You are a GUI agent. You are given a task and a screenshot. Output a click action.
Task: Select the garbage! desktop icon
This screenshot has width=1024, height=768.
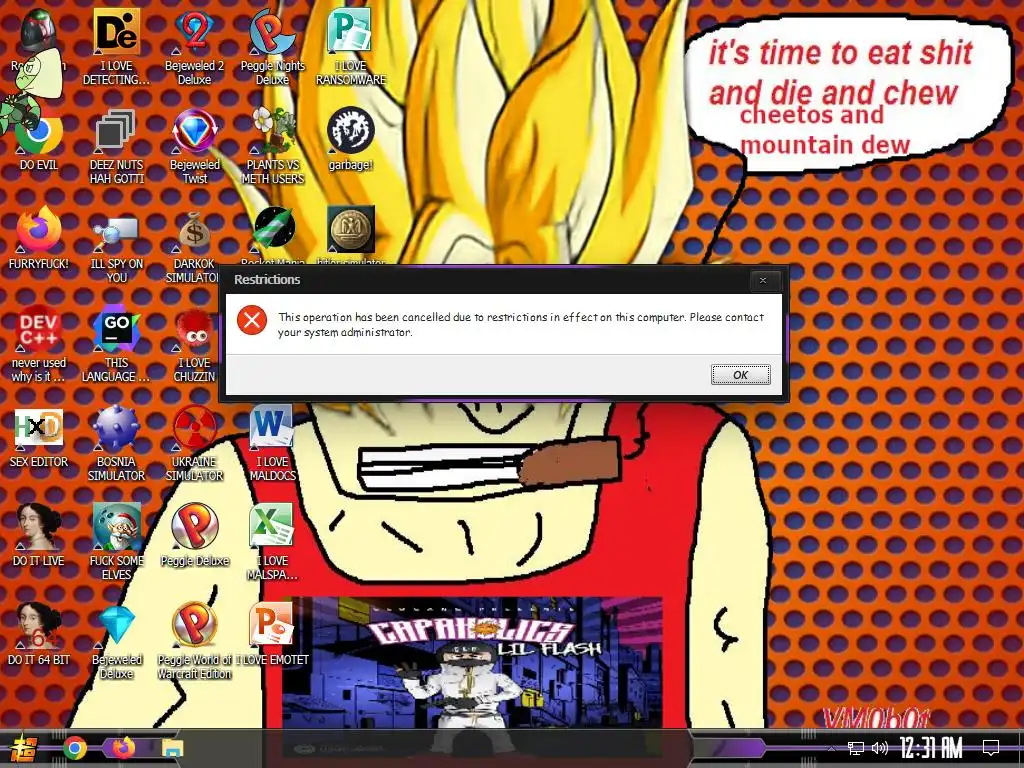351,138
